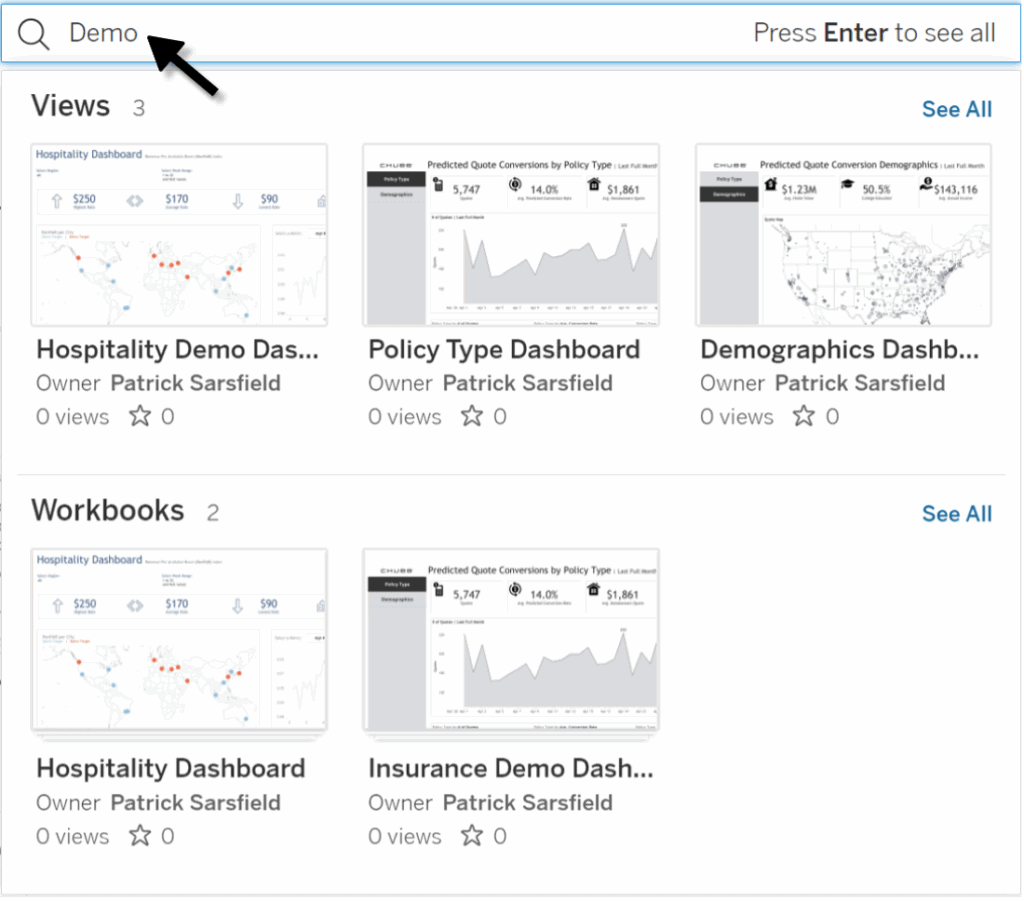This screenshot has height=901, width=1024.
Task: Click owner Patrick Sarsfield under Policy Type Dashboard
Action: 528,383
